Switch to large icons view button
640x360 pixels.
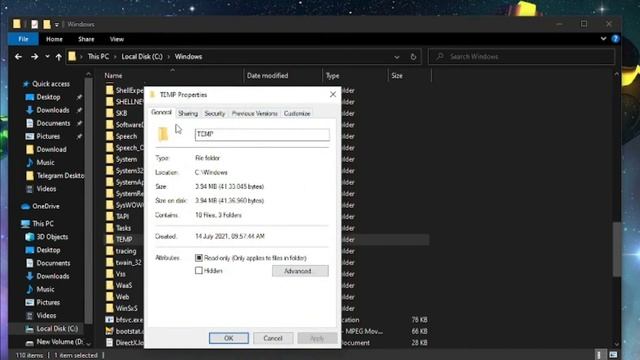pos(613,355)
